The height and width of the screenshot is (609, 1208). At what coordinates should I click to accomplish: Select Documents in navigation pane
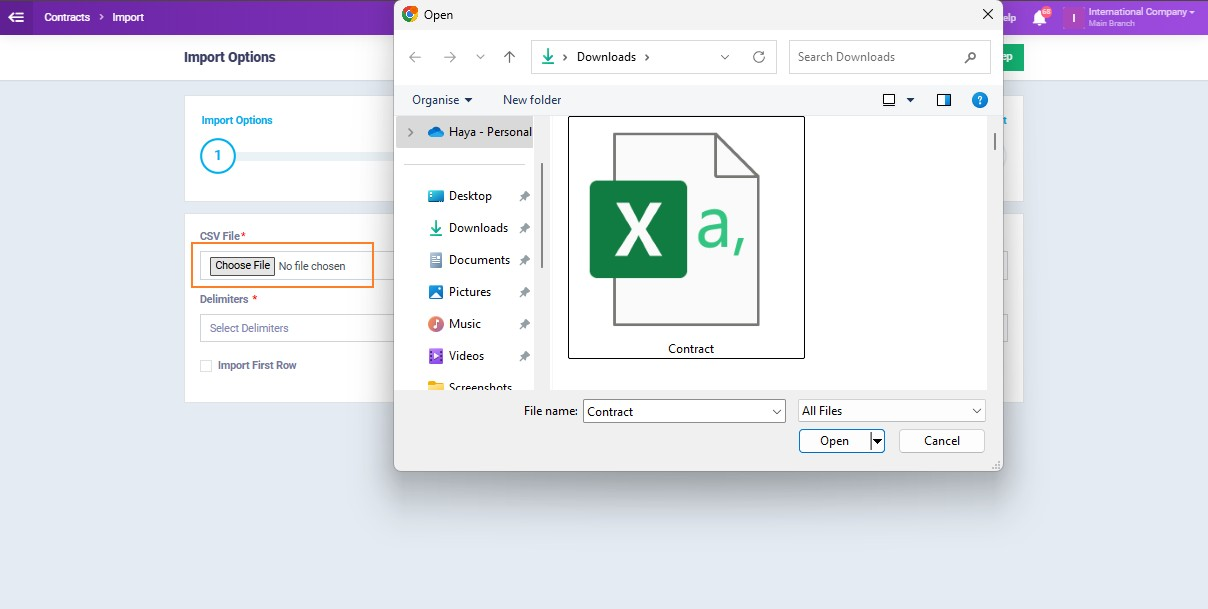point(479,260)
